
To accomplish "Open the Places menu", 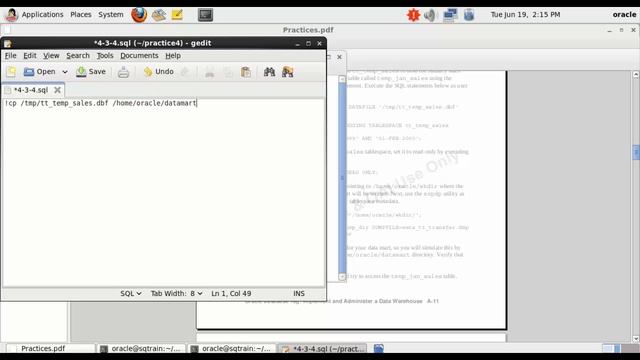I will tap(80, 15).
